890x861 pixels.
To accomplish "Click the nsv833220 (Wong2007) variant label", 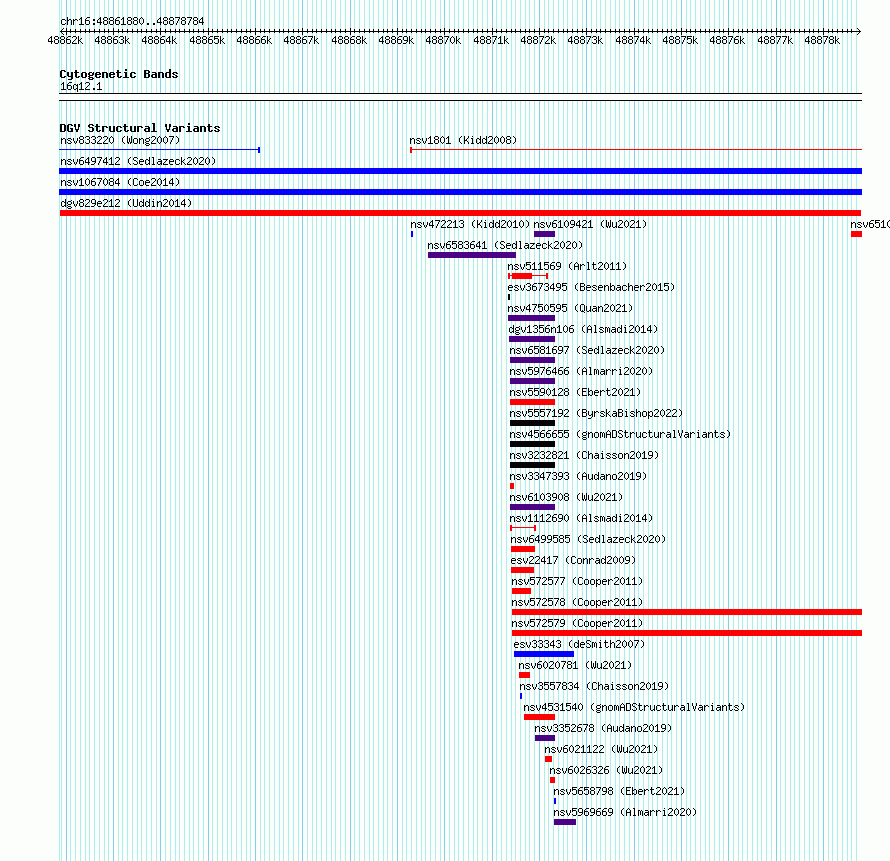I will pos(120,140).
